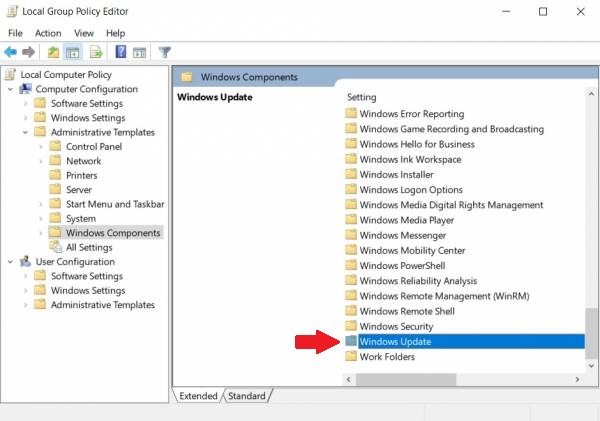
Task: Select Windows Components in the tree
Action: pyautogui.click(x=113, y=233)
